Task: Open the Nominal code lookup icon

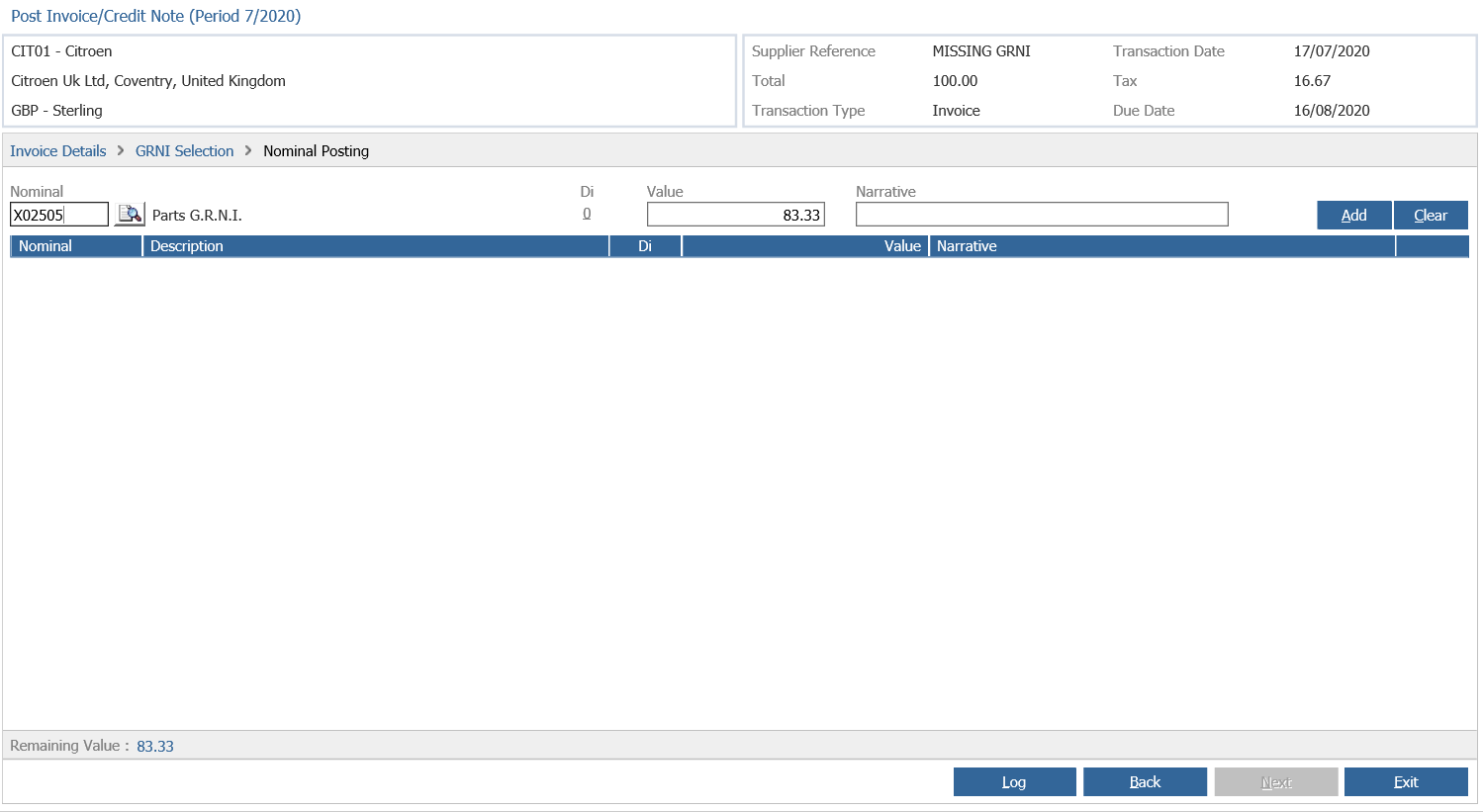Action: tap(130, 215)
